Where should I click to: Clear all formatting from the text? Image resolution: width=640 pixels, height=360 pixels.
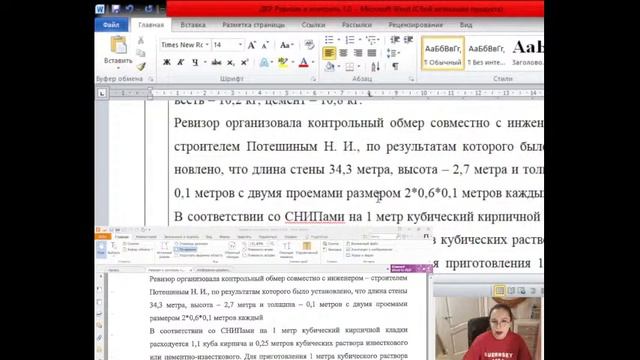(x=309, y=45)
